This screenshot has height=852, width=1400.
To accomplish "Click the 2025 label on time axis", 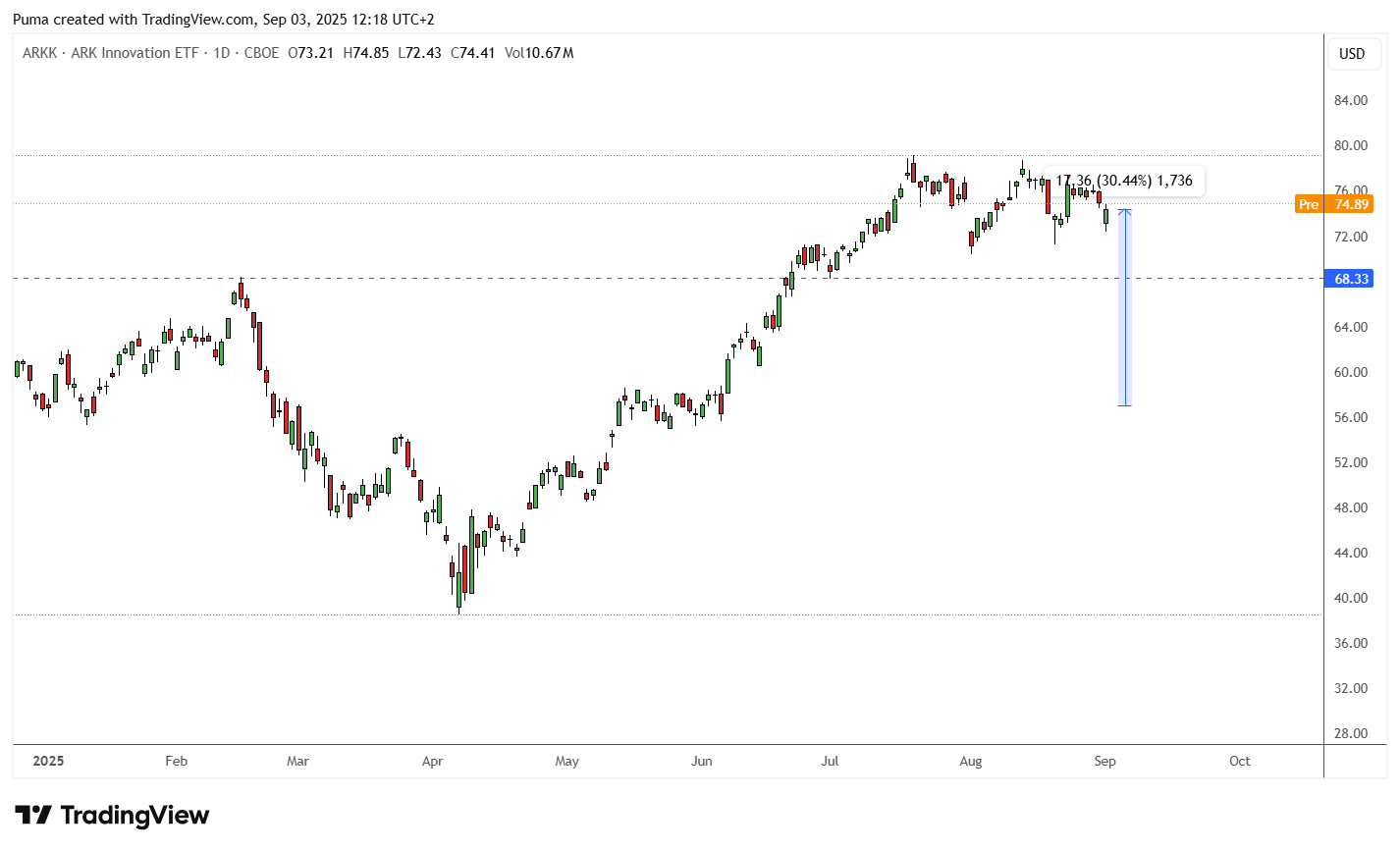I will 48,761.
